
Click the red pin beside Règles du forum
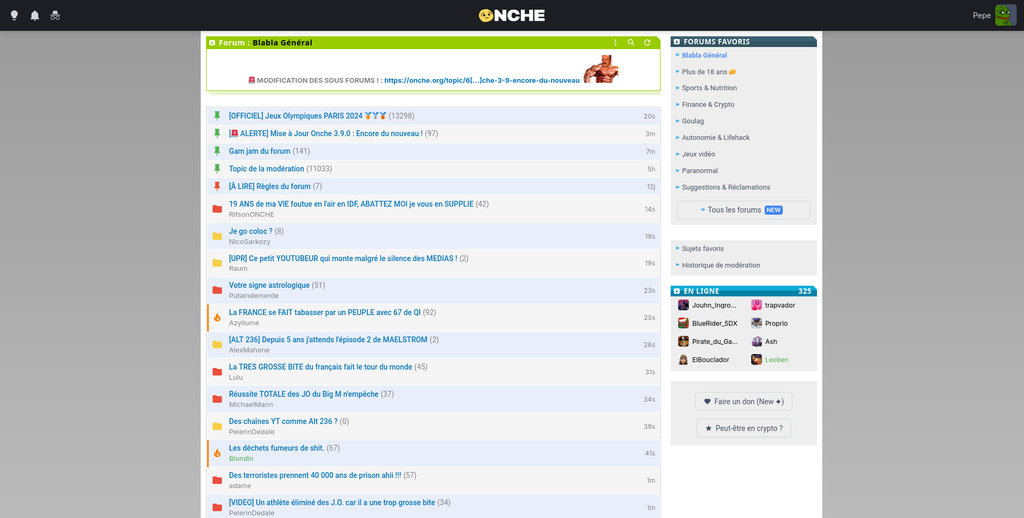pos(217,186)
